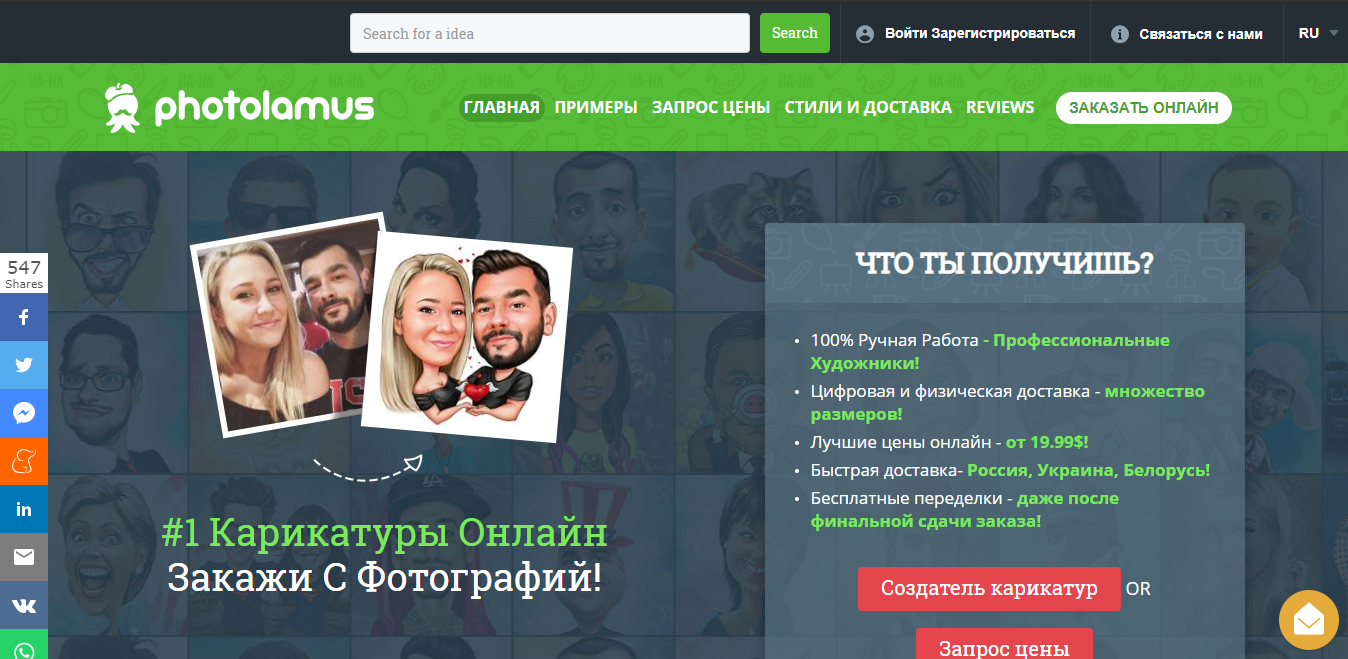Click the text Профессиональные Художники!
Image resolution: width=1348 pixels, height=659 pixels.
click(990, 352)
